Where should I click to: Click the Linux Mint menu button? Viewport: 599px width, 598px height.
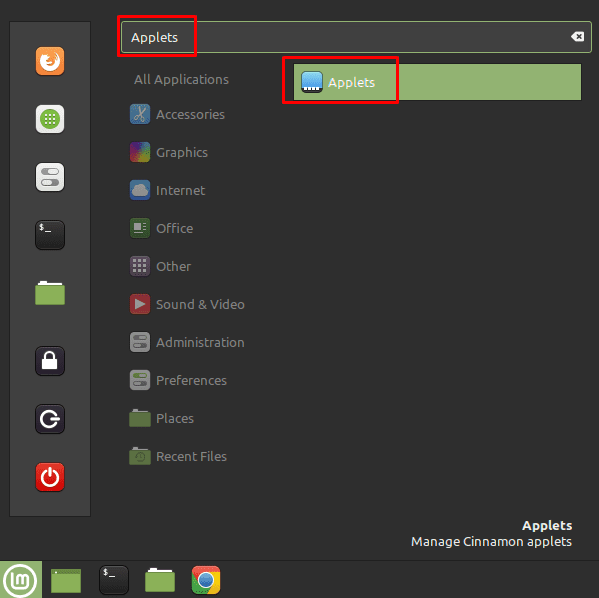tap(21, 580)
